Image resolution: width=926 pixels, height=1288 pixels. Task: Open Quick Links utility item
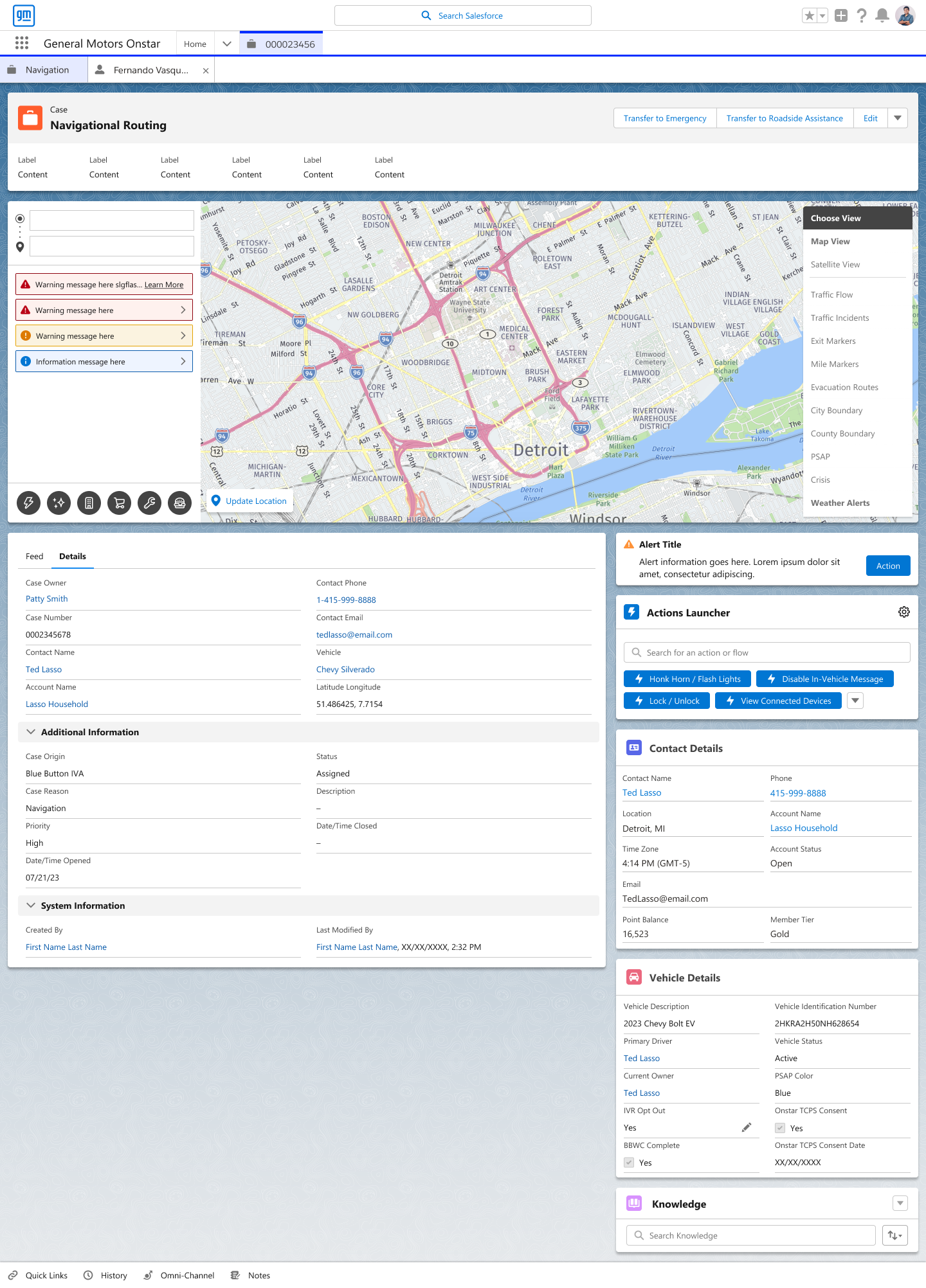coord(38,1275)
